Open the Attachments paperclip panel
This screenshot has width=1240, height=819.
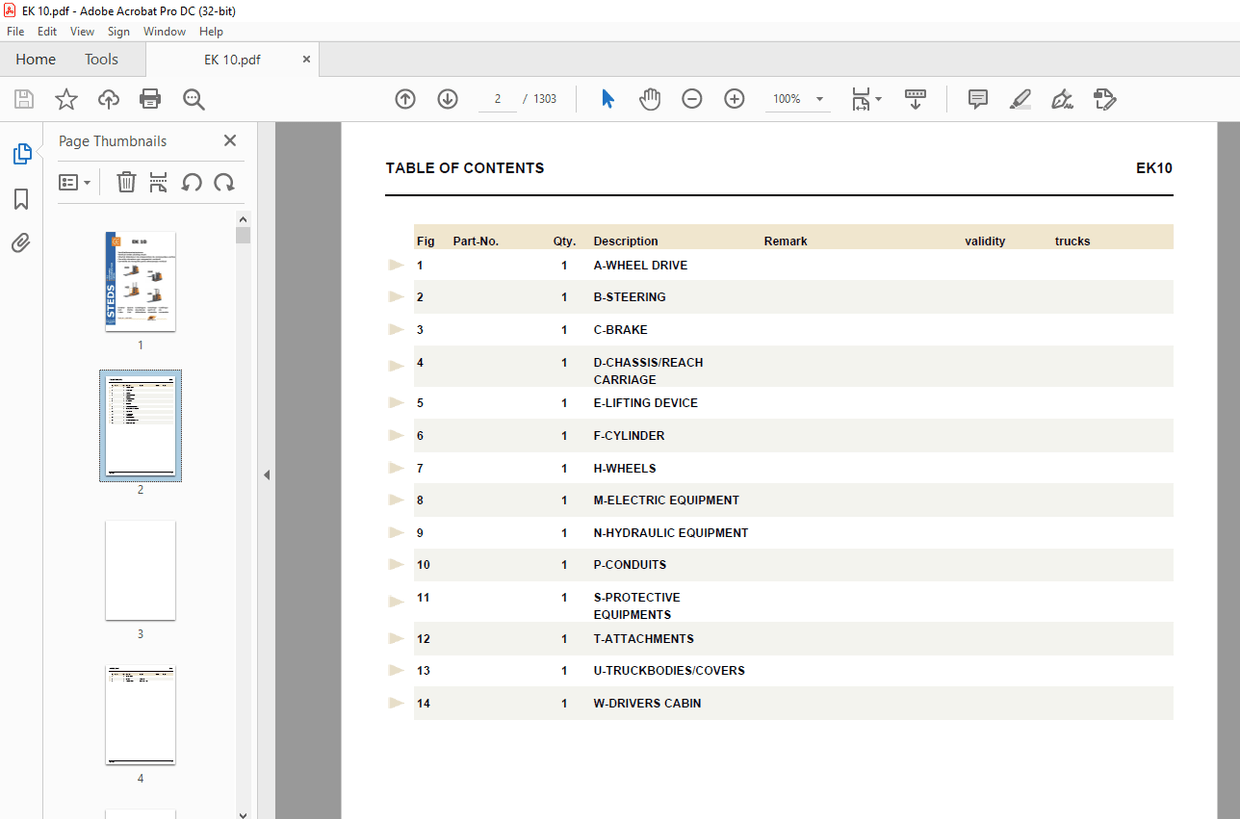point(21,243)
